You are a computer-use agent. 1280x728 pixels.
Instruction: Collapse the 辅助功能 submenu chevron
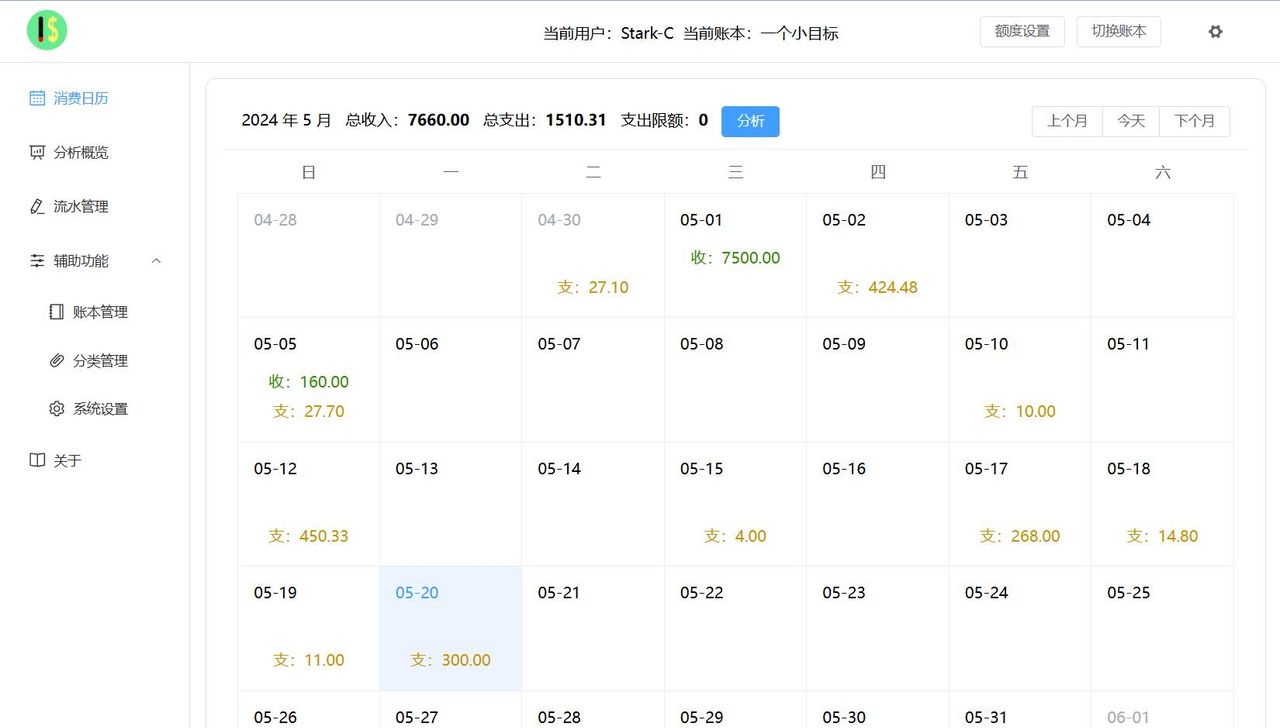pos(156,260)
